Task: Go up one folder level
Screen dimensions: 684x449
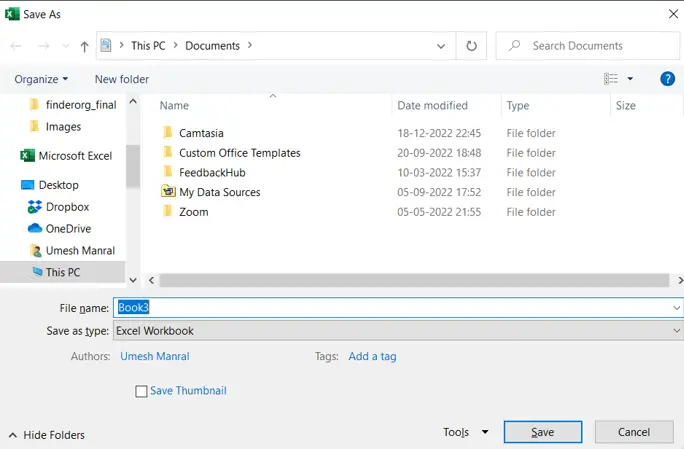Action: click(x=84, y=46)
